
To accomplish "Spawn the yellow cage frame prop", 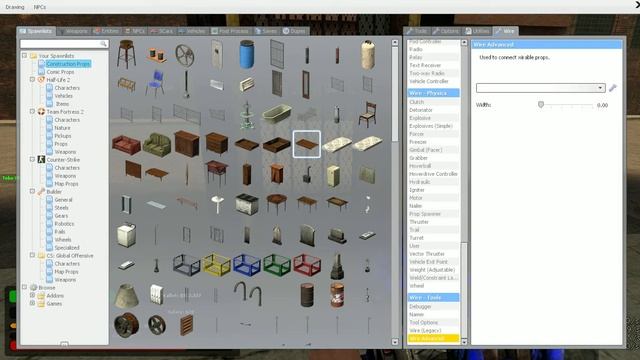I will [x=217, y=264].
